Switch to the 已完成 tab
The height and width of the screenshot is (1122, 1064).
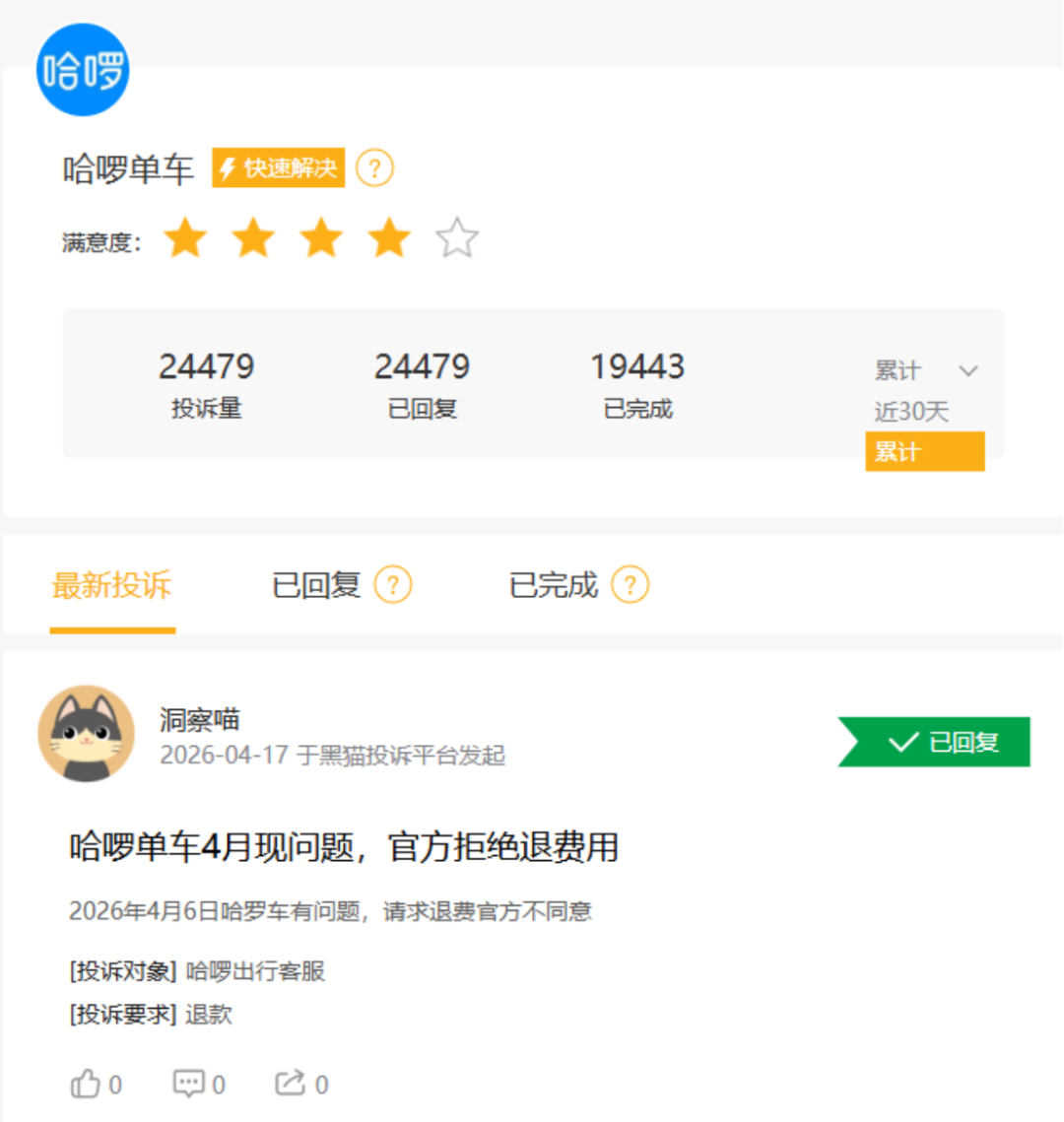tap(553, 585)
